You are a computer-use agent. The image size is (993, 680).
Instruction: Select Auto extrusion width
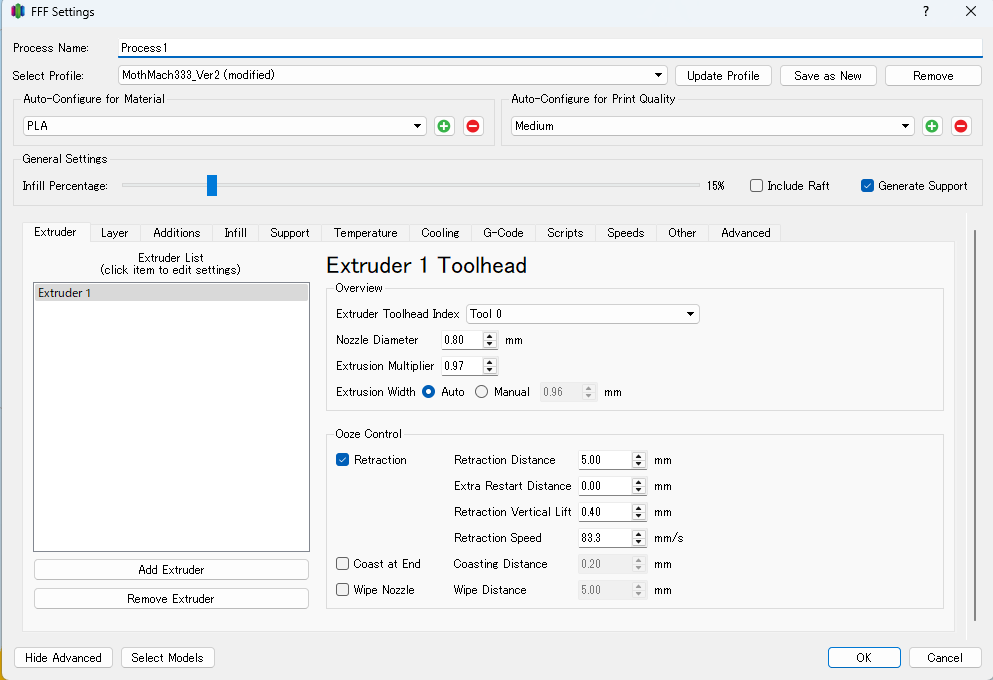[x=429, y=392]
